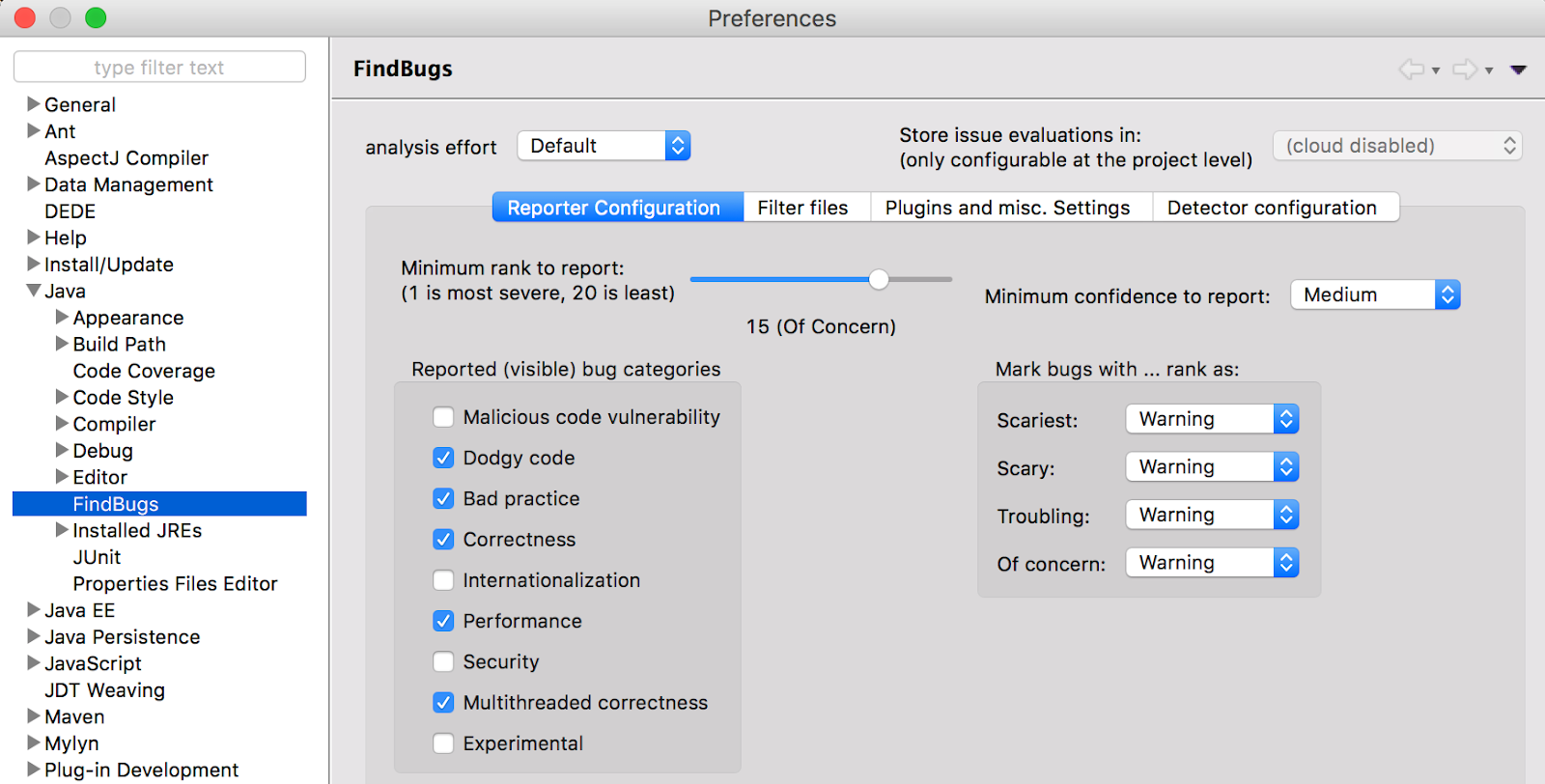Click the back navigation arrow icon

[1412, 69]
